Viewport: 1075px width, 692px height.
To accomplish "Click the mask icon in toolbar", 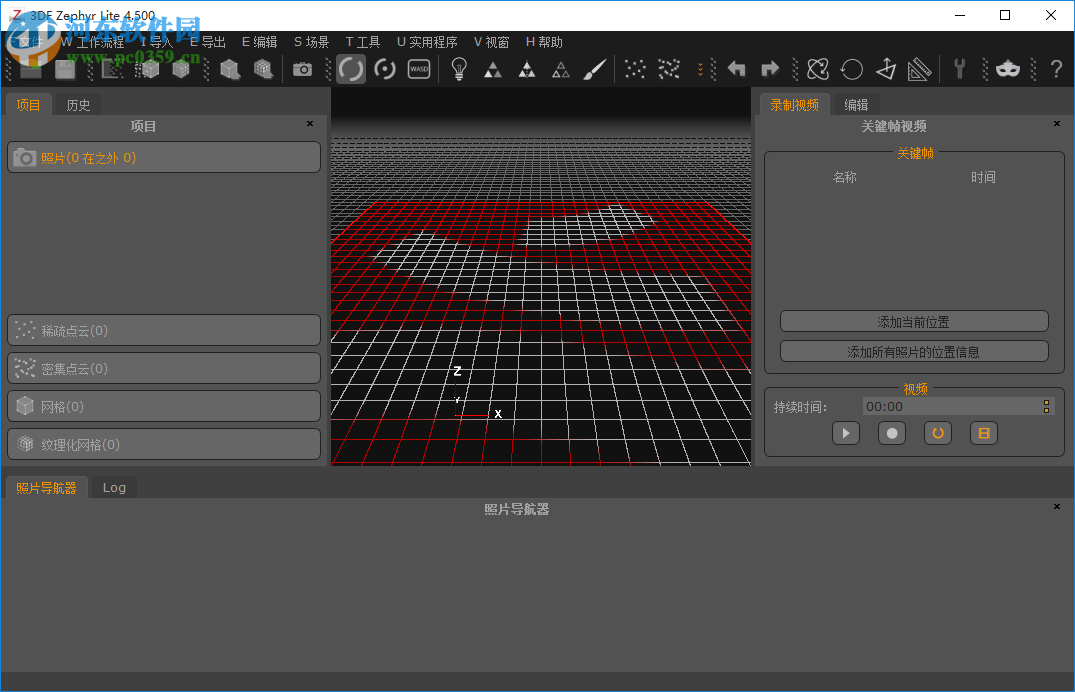I will (x=1008, y=69).
